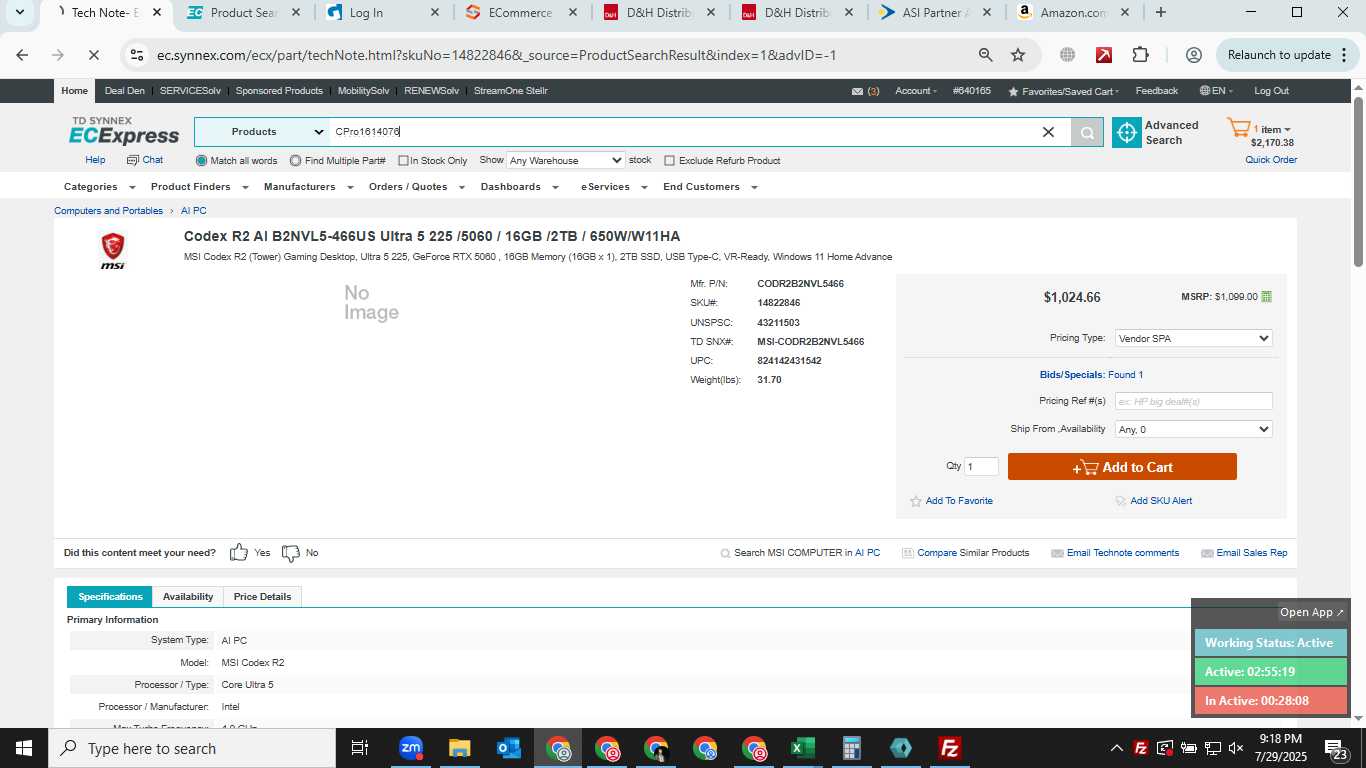Click Add to Cart button
The height and width of the screenshot is (768, 1366).
tap(1122, 467)
